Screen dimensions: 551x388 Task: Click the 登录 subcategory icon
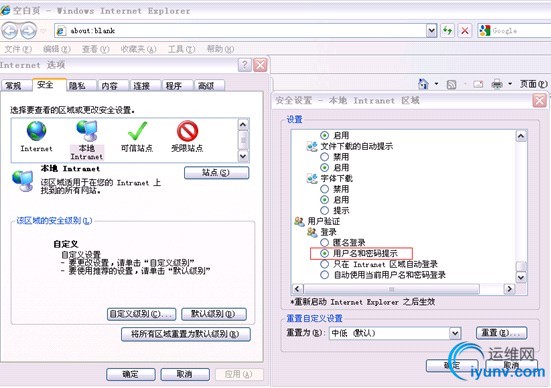pos(312,232)
